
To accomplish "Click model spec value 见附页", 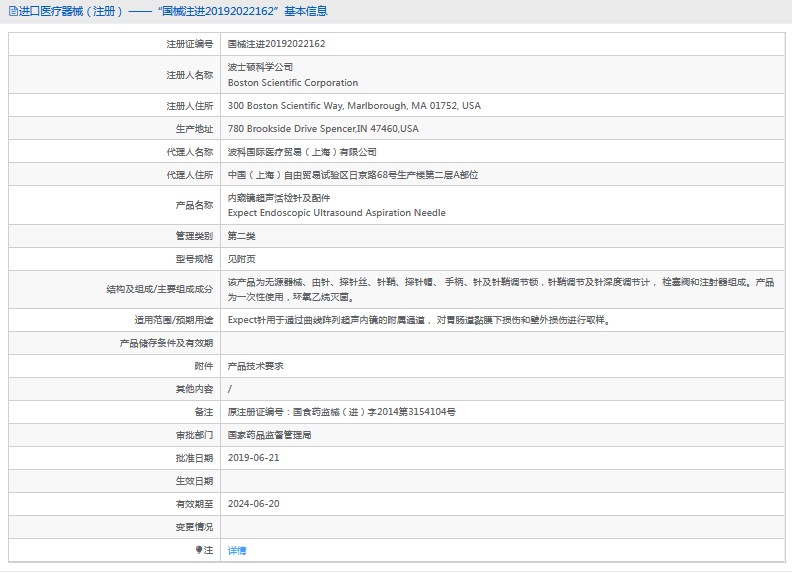I will 241,259.
